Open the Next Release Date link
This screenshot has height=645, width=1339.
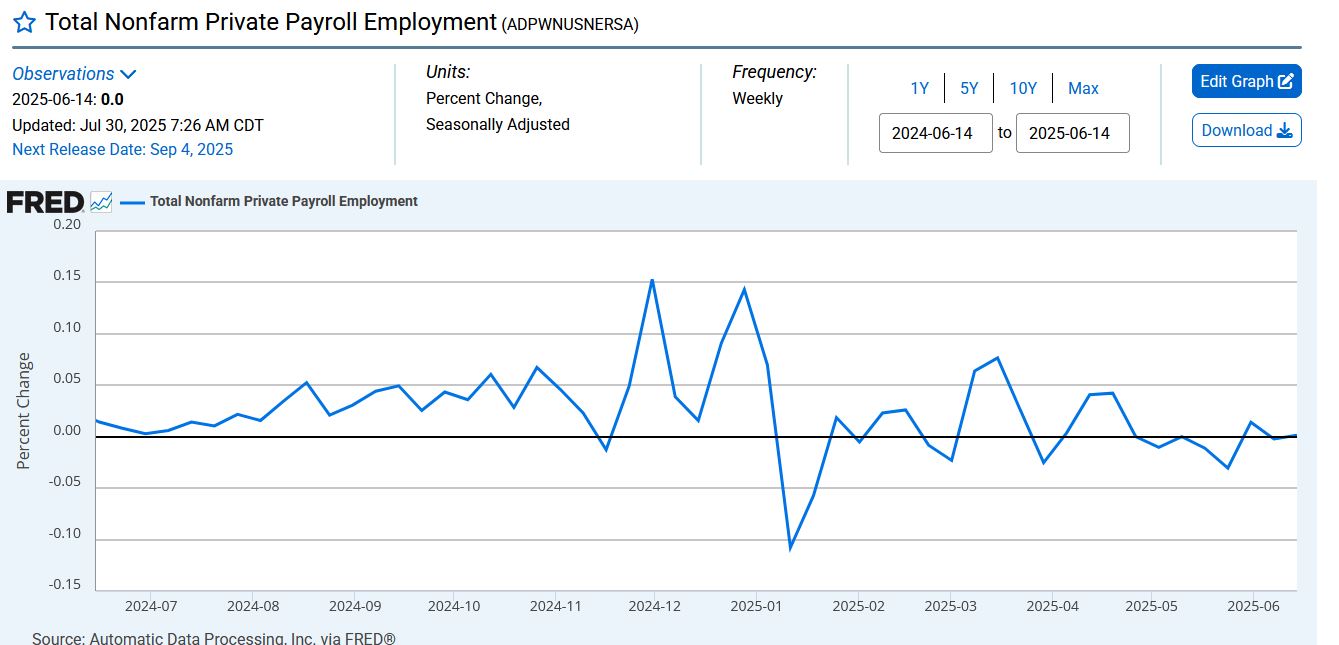pyautogui.click(x=122, y=149)
